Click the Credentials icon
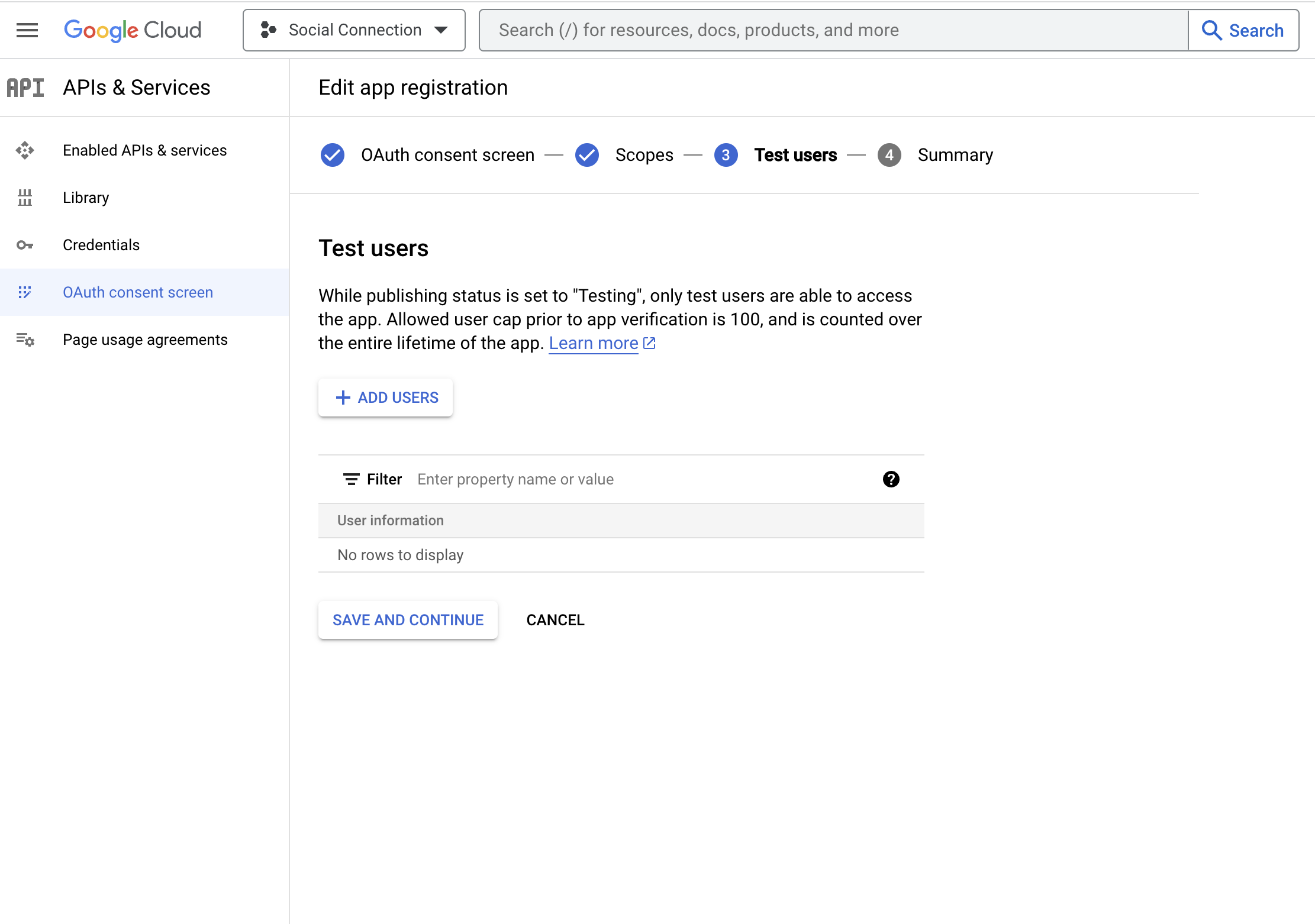The width and height of the screenshot is (1315, 924). [x=26, y=245]
